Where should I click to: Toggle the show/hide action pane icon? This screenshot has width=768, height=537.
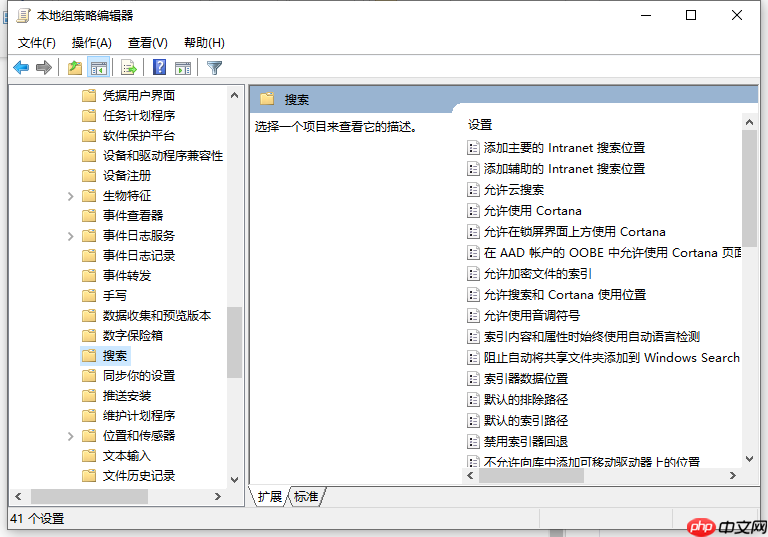point(183,68)
